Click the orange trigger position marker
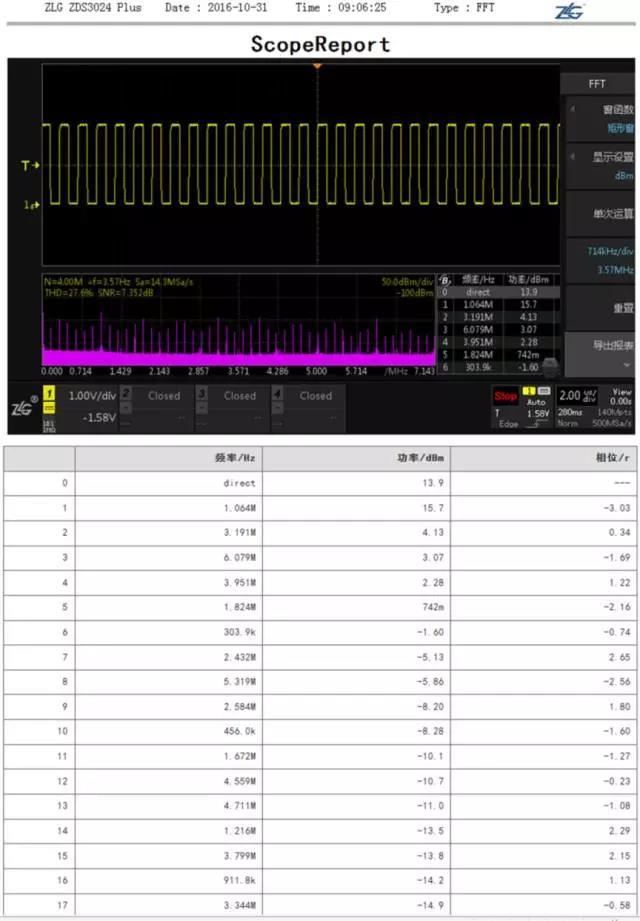Screen dimensions: 640x921 317,66
